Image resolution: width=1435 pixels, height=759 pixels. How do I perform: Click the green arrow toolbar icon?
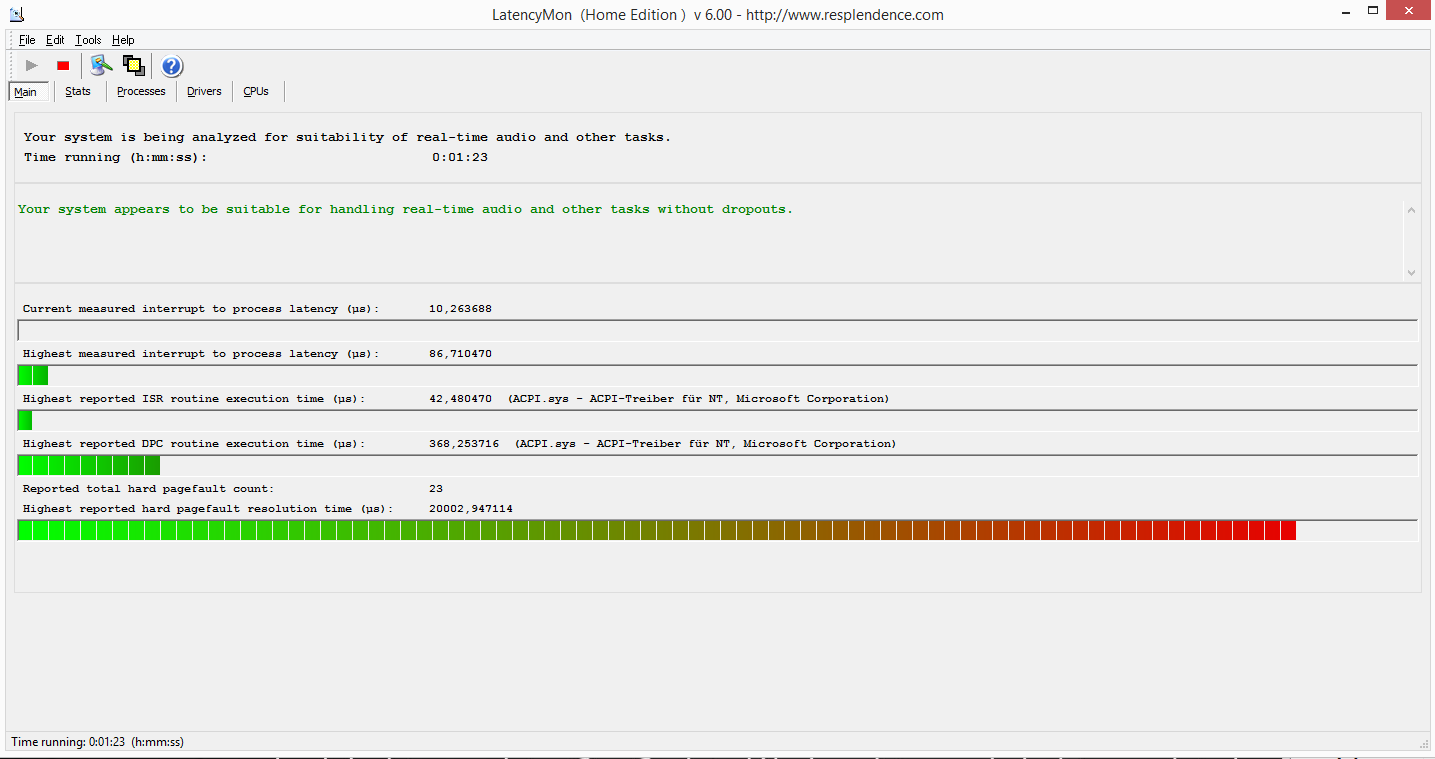[101, 66]
